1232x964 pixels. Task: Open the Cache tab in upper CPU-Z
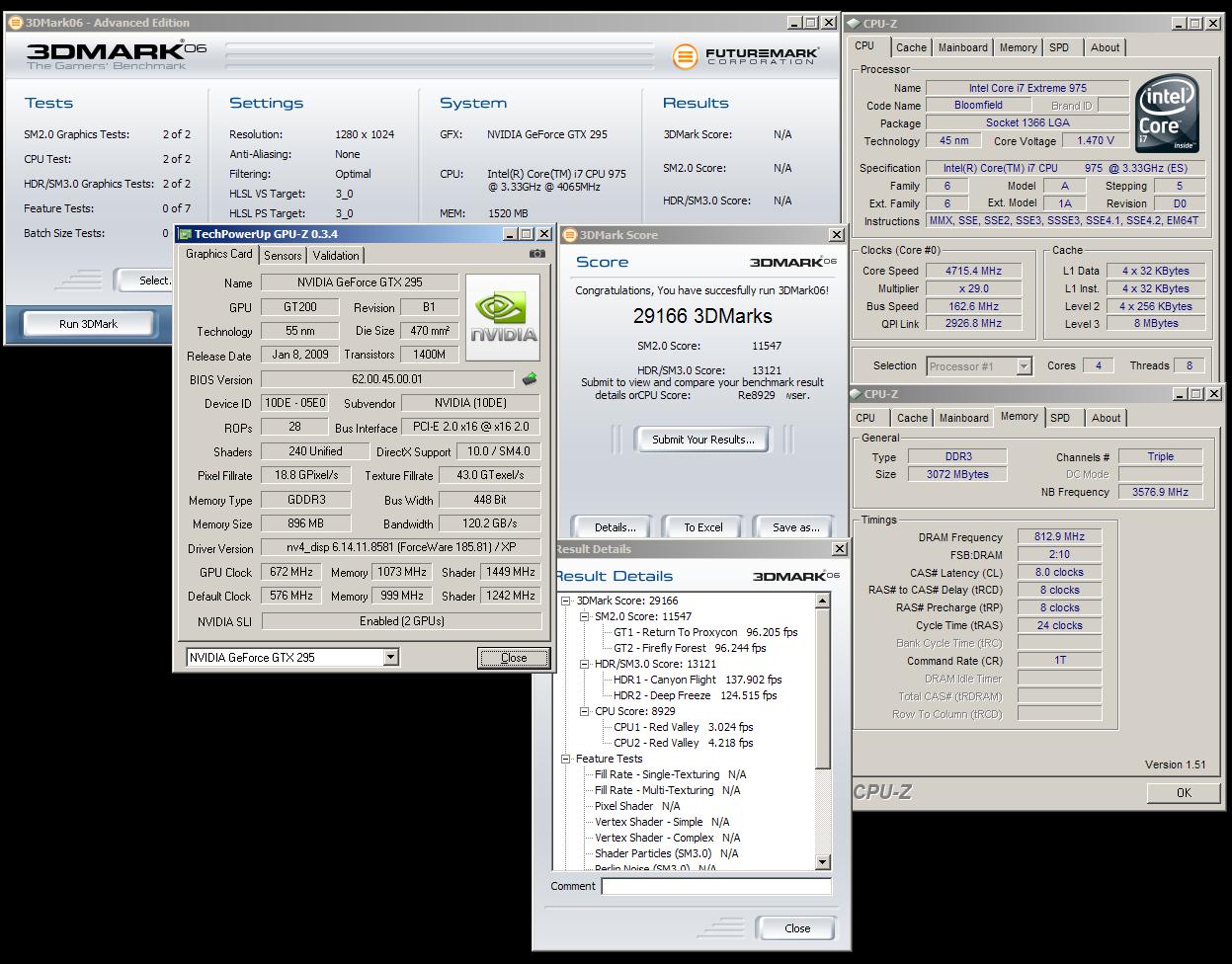911,47
